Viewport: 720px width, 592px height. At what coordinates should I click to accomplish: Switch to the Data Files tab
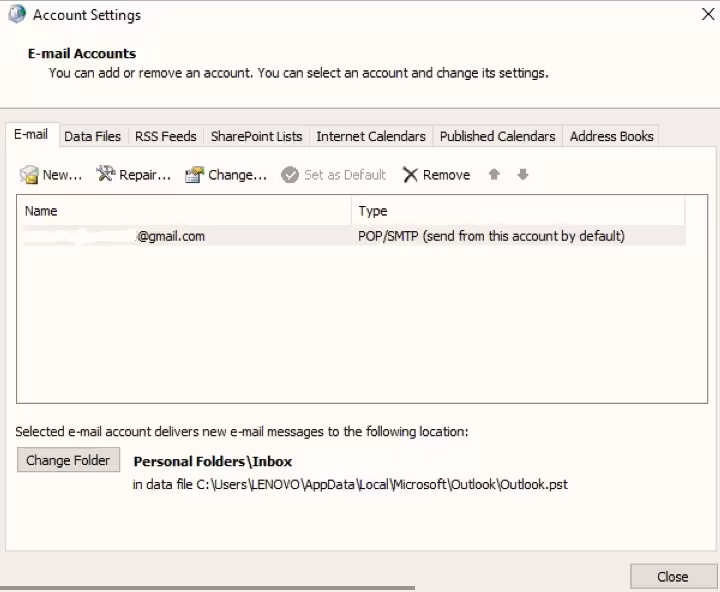click(92, 136)
